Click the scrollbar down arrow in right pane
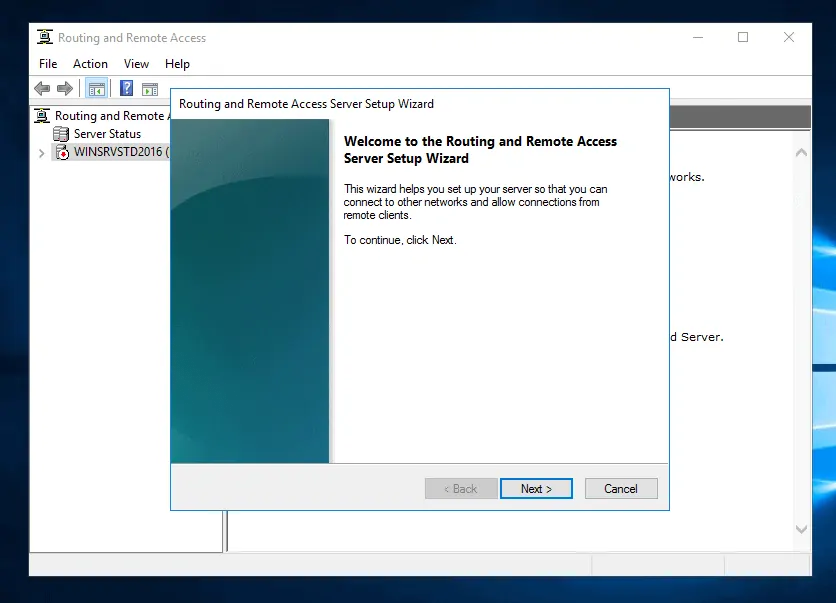 (801, 529)
